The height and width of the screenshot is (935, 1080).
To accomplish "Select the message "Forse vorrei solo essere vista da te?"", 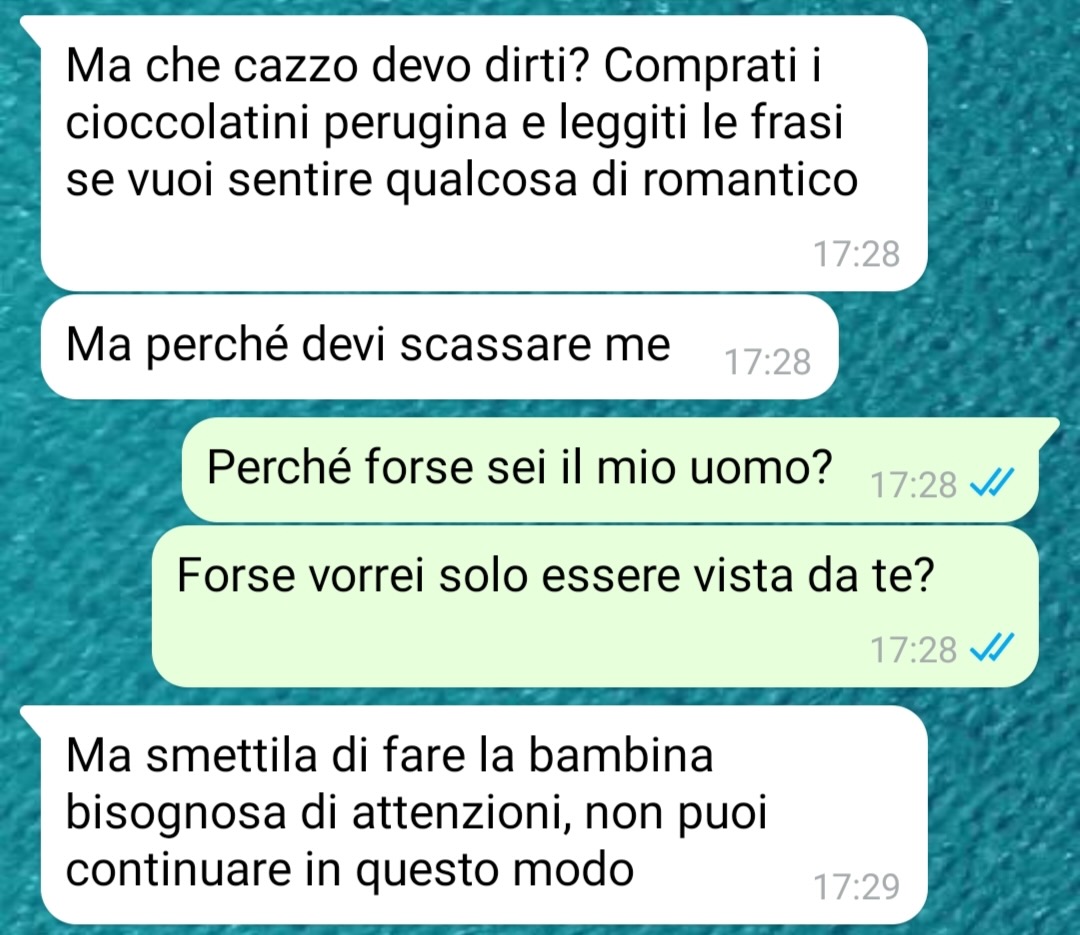I will click(x=595, y=606).
